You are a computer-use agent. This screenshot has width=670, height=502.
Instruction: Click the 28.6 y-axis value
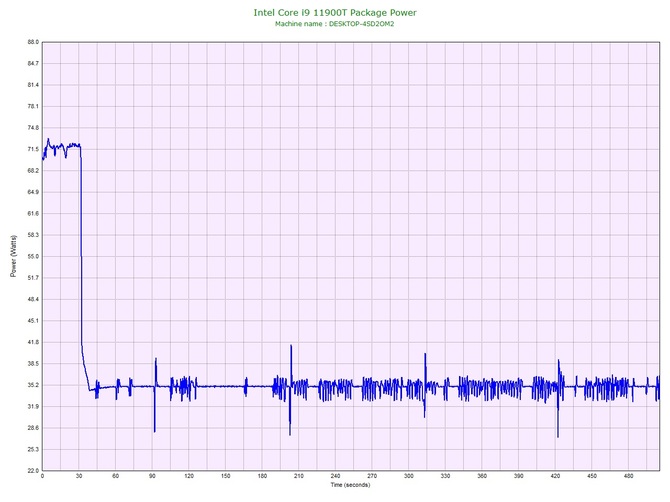click(x=33, y=428)
